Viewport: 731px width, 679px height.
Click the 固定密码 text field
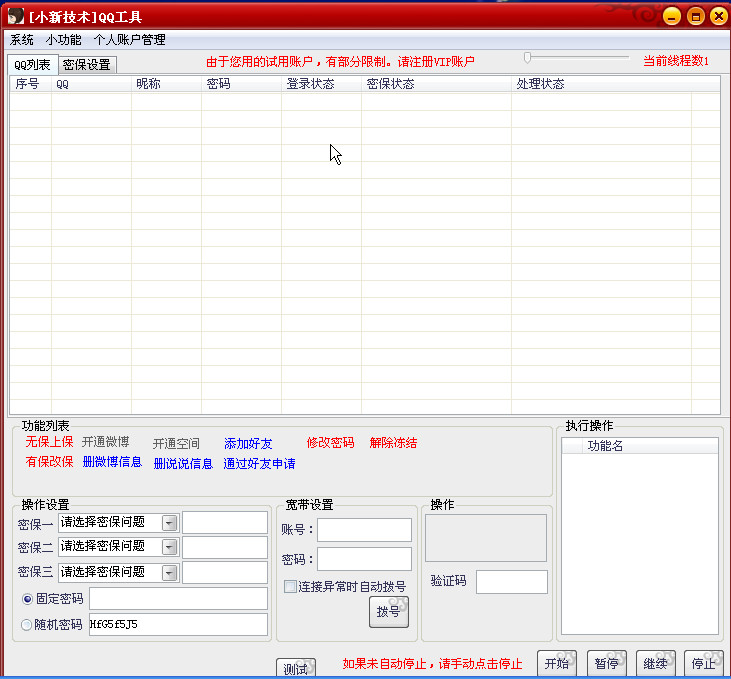pyautogui.click(x=179, y=599)
